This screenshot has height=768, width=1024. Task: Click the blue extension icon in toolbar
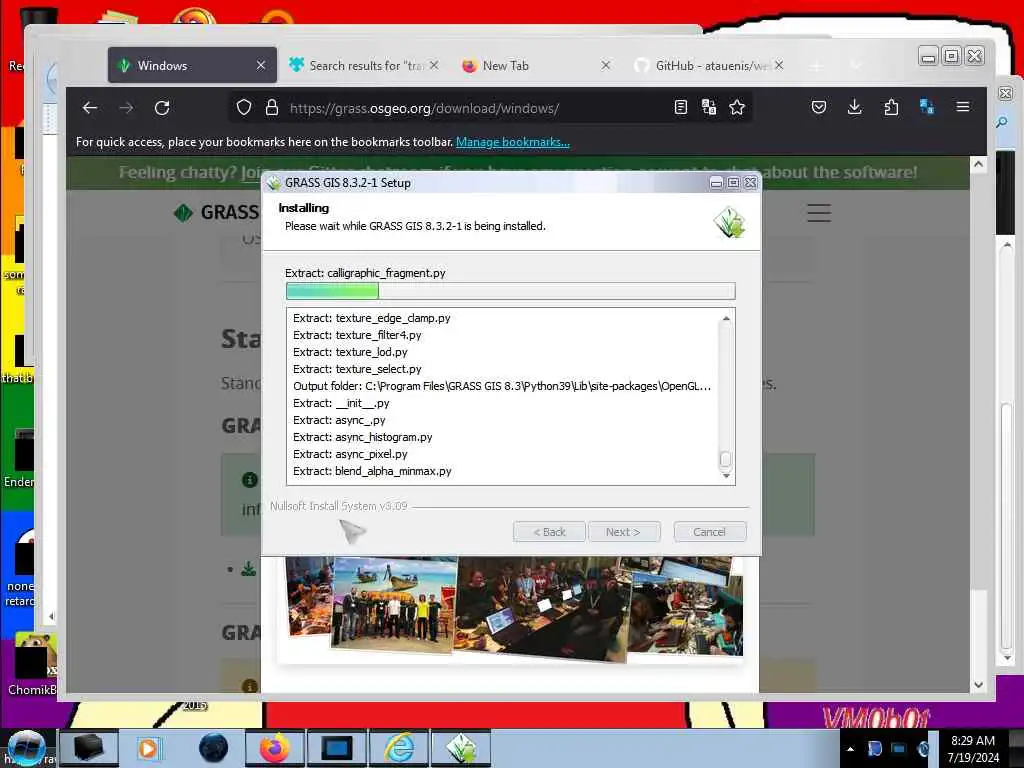[927, 106]
